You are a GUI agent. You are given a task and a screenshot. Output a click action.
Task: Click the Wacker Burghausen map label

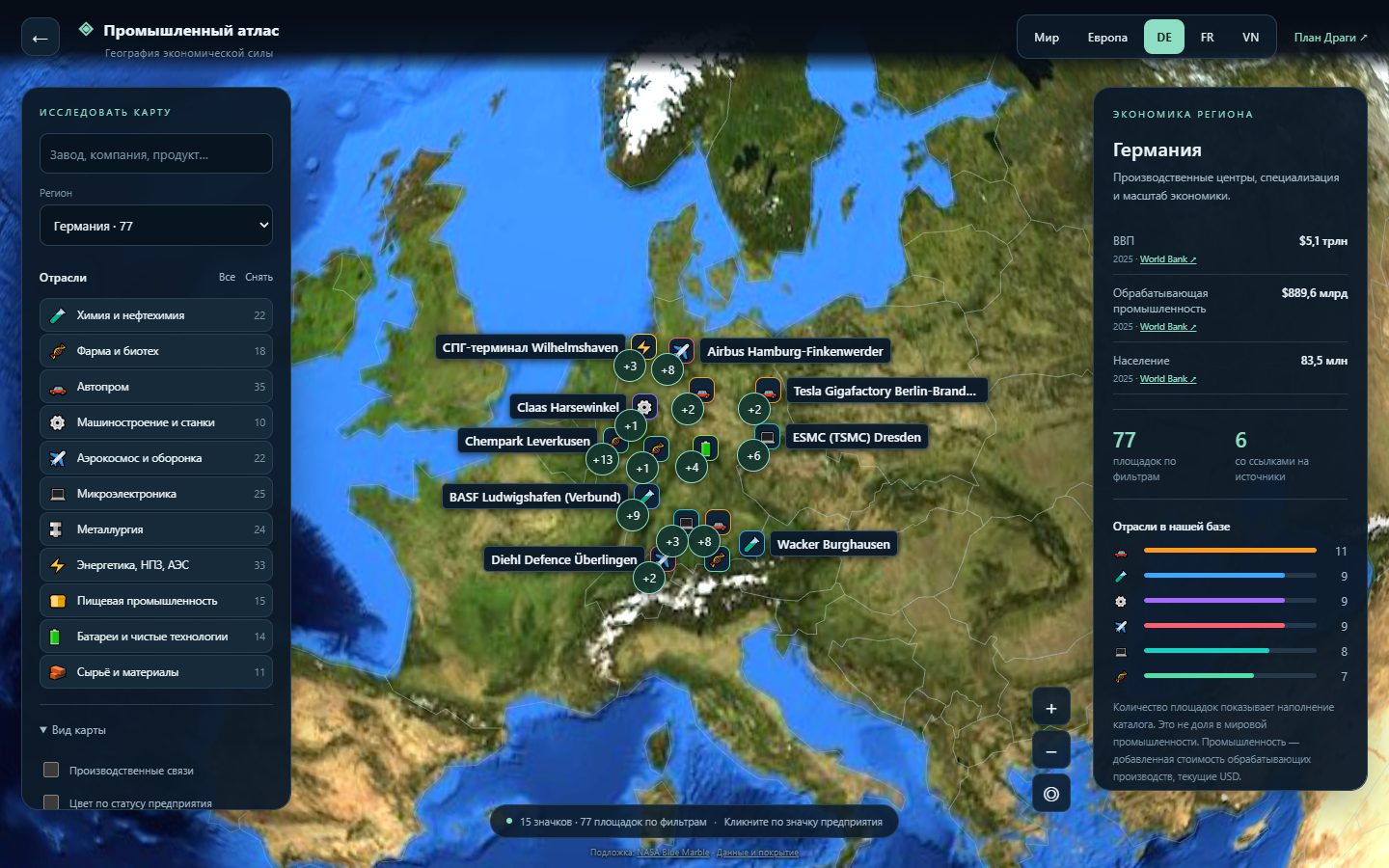[x=833, y=544]
